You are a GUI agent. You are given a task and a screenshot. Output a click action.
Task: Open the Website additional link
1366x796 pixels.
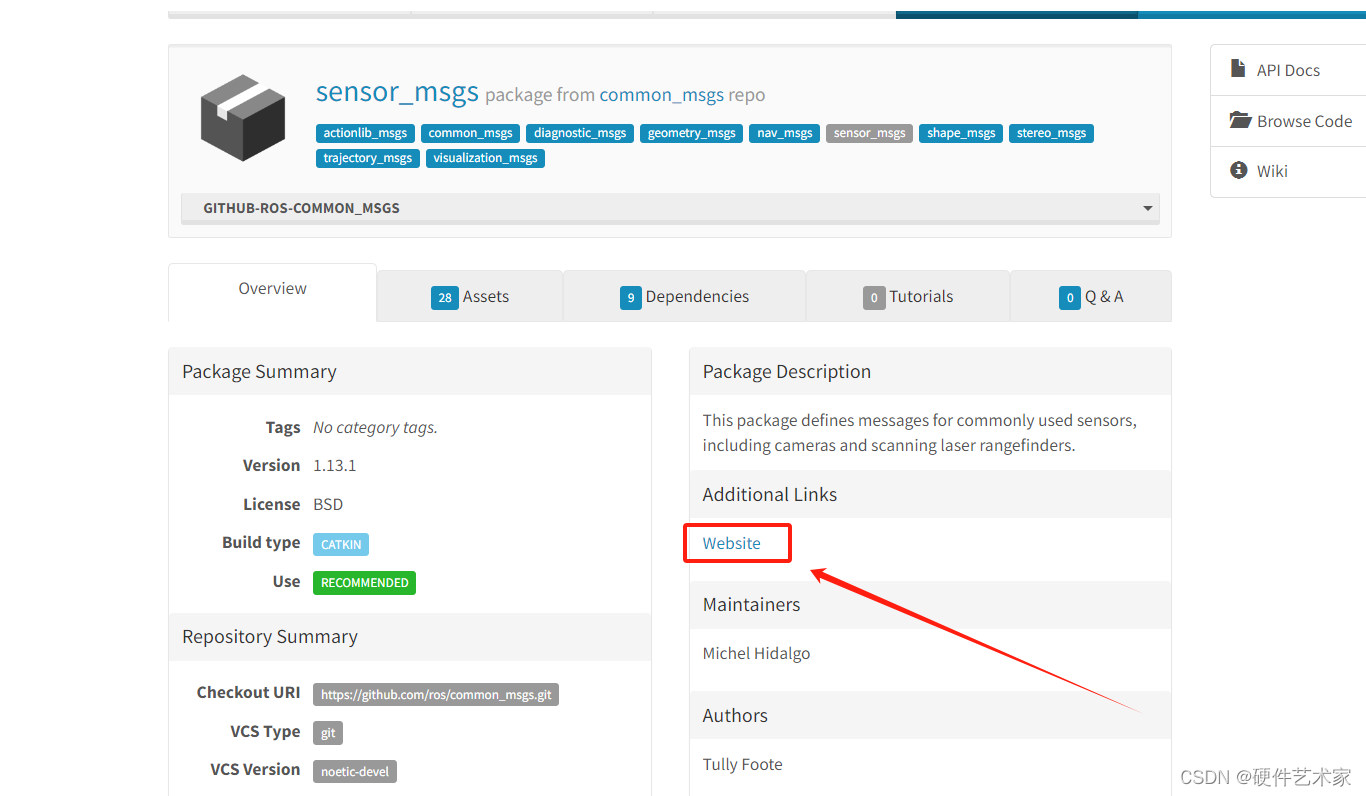(731, 543)
